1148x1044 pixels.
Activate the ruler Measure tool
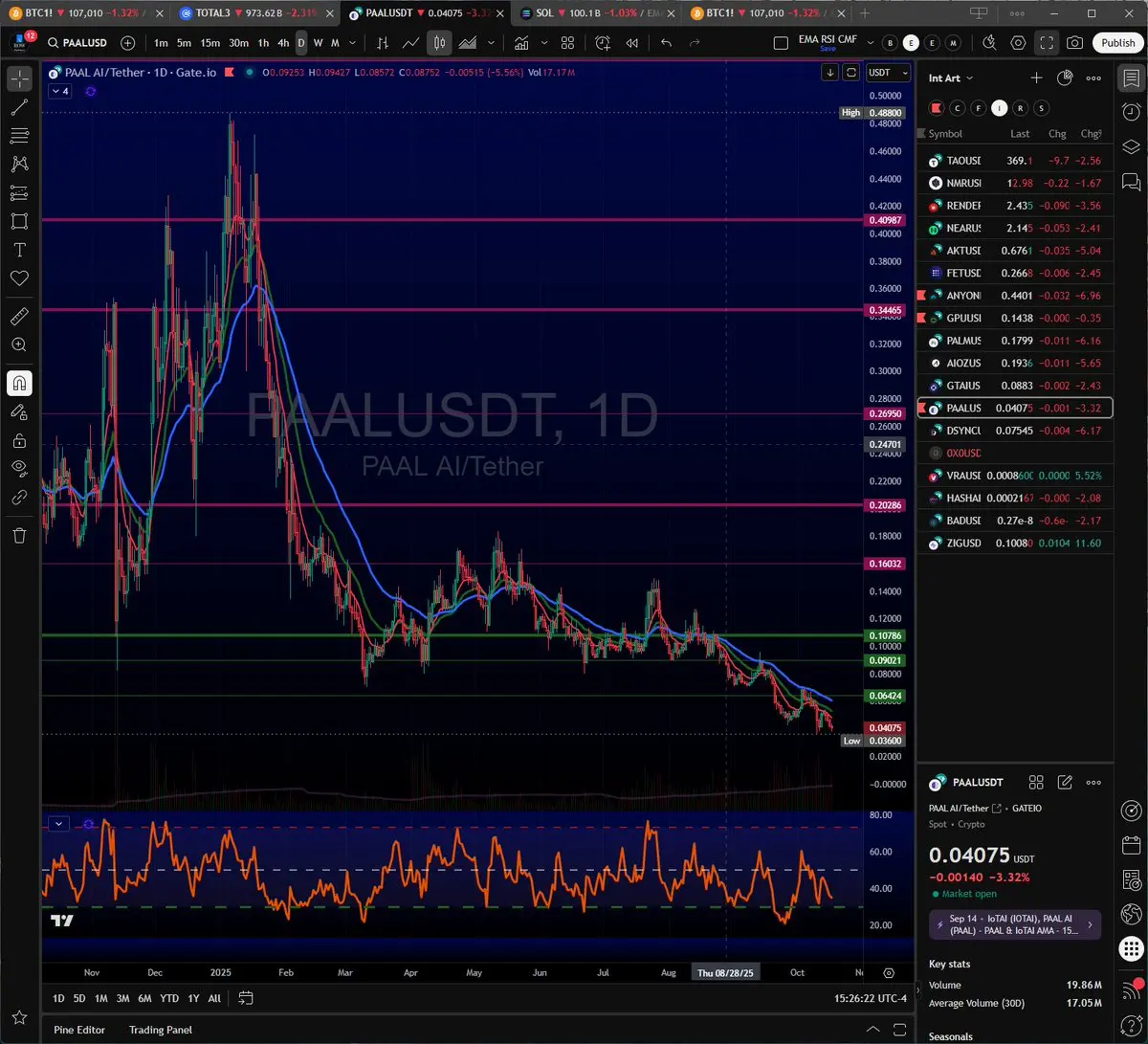tap(19, 316)
